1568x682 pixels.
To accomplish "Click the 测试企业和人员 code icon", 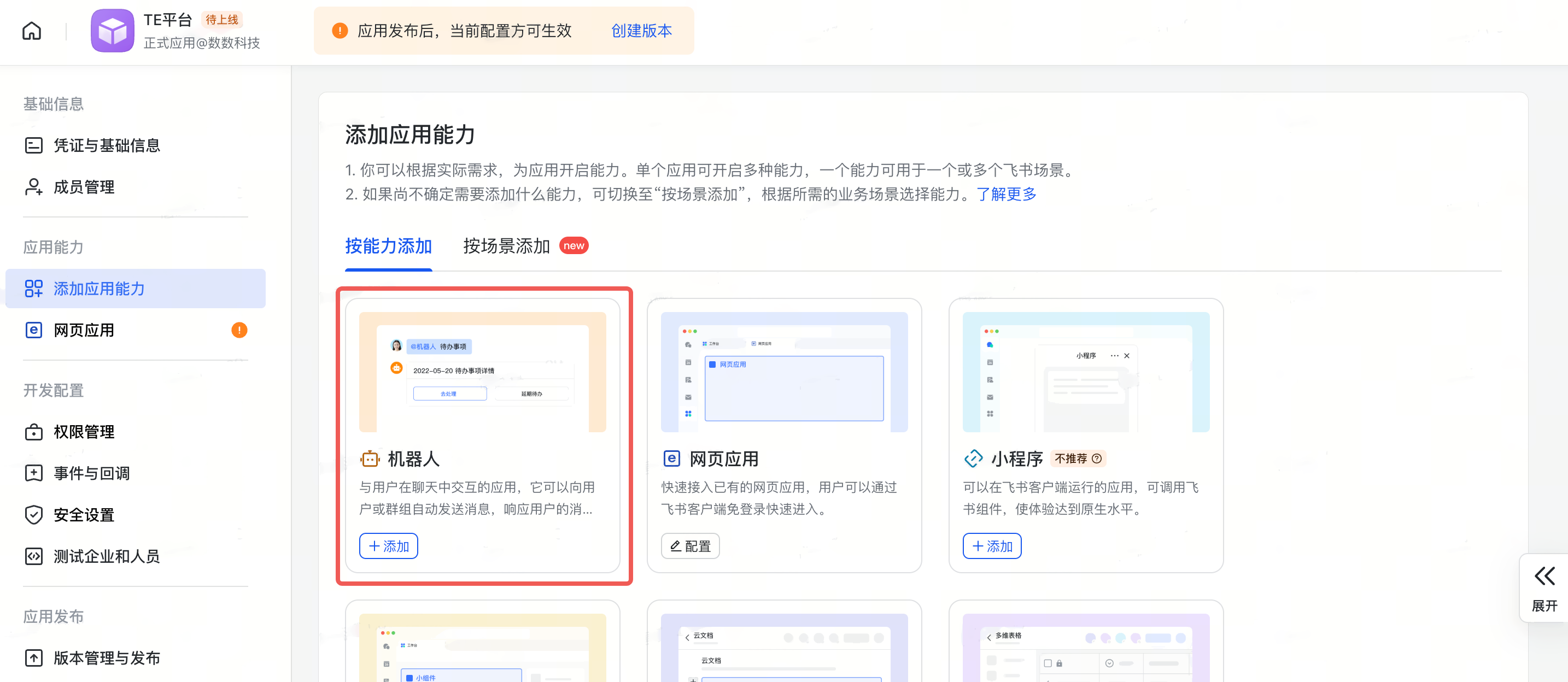I will click(x=33, y=556).
